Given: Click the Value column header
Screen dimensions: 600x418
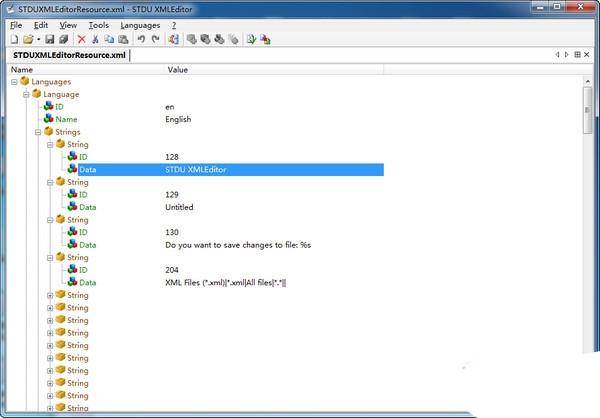Looking at the screenshot, I should [x=274, y=70].
